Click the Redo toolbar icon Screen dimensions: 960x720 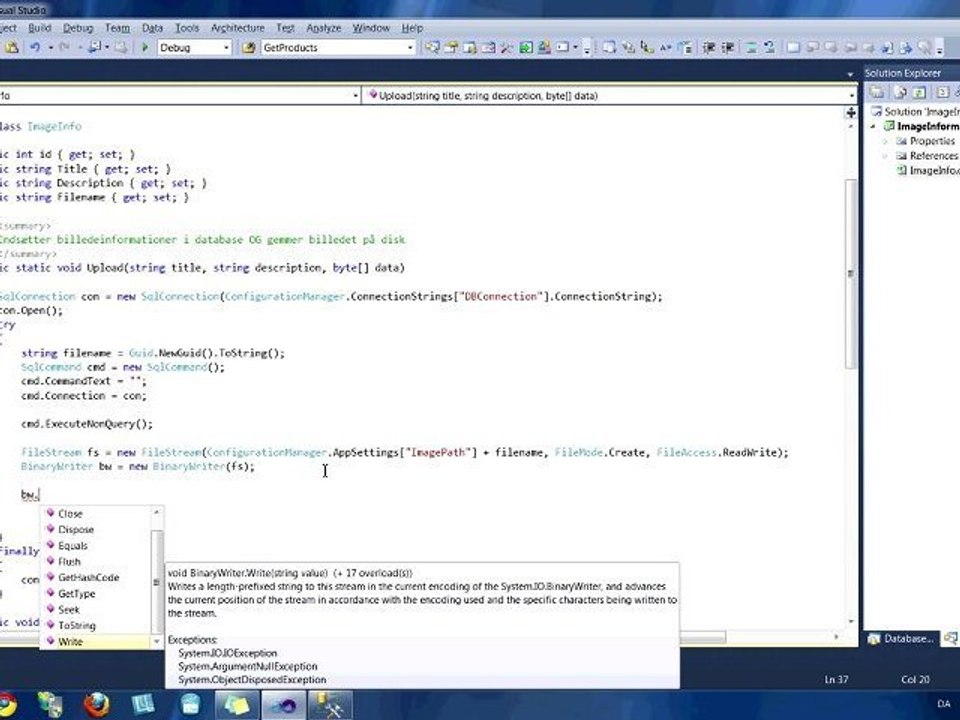(64, 47)
